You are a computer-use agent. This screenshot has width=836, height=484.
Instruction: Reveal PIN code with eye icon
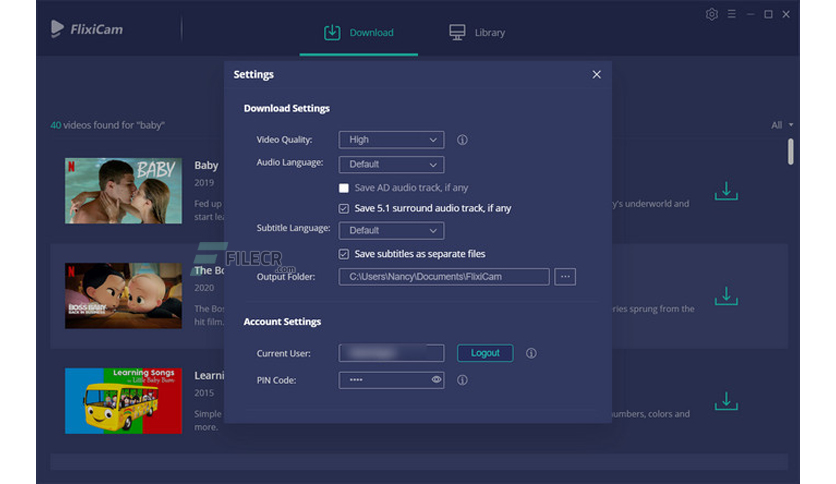[436, 380]
